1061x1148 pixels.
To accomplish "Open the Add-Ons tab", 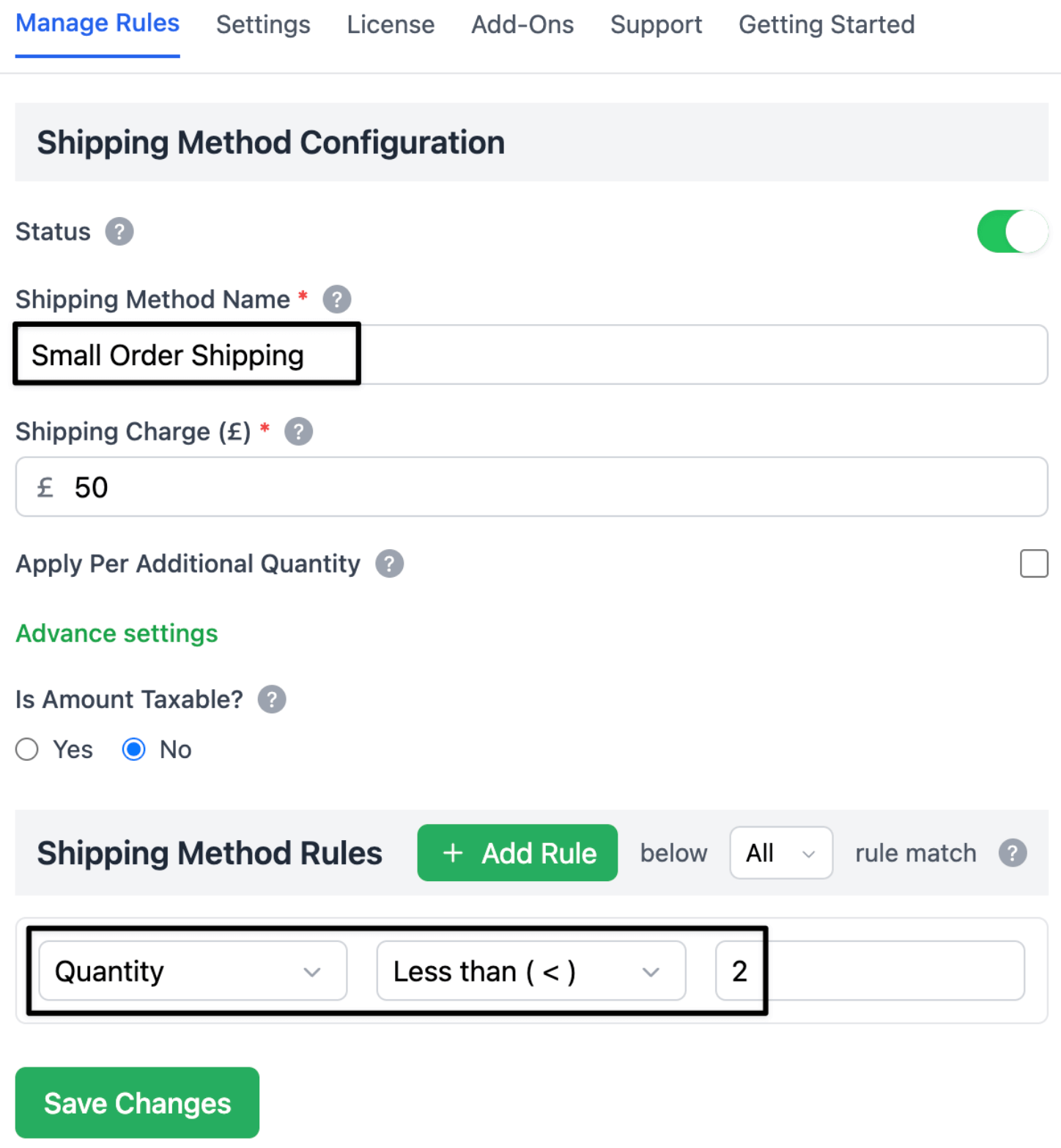I will [522, 25].
